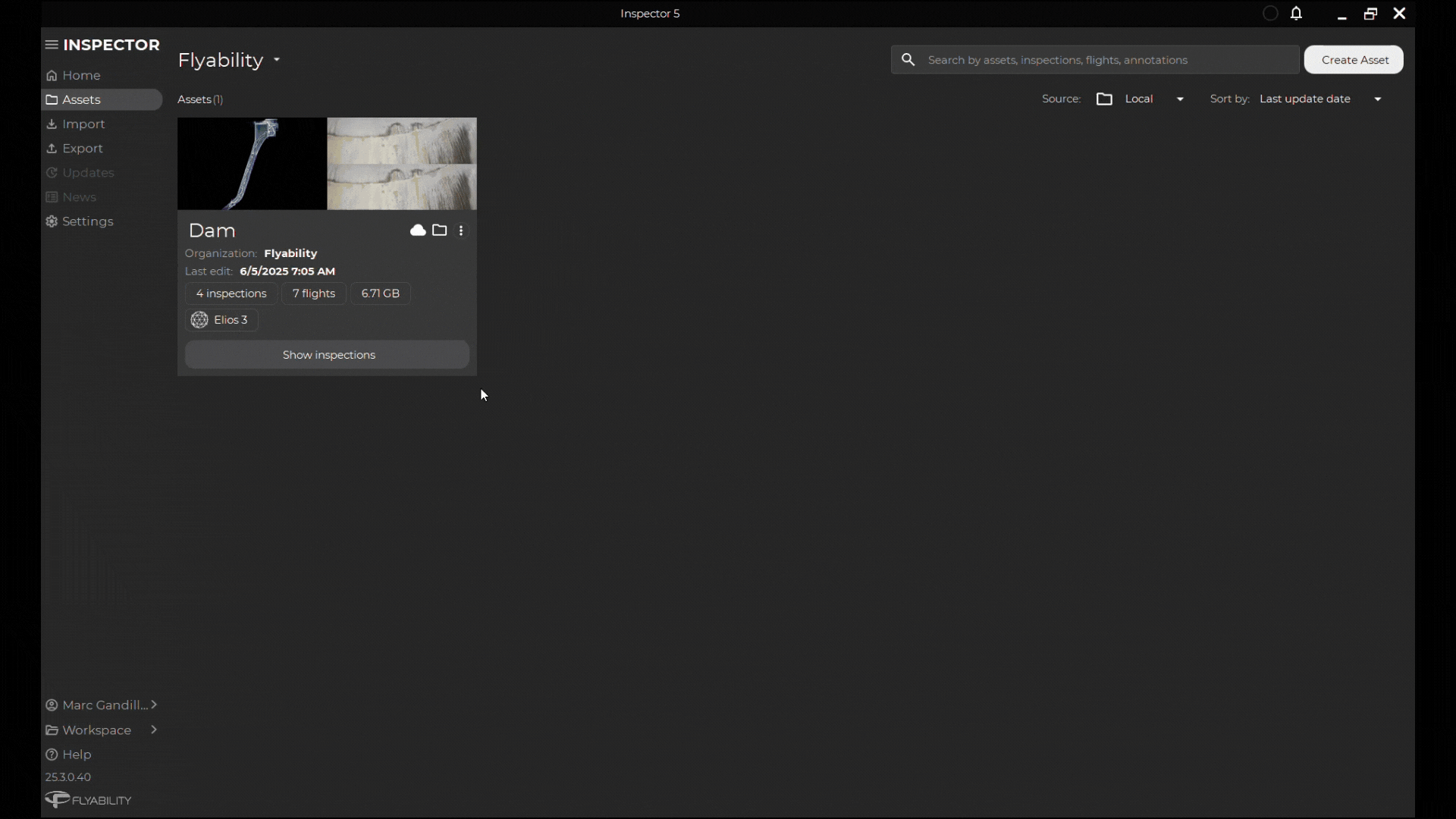The width and height of the screenshot is (1456, 819).
Task: Click the hamburger menu icon beside INSPECTOR
Action: click(x=52, y=45)
